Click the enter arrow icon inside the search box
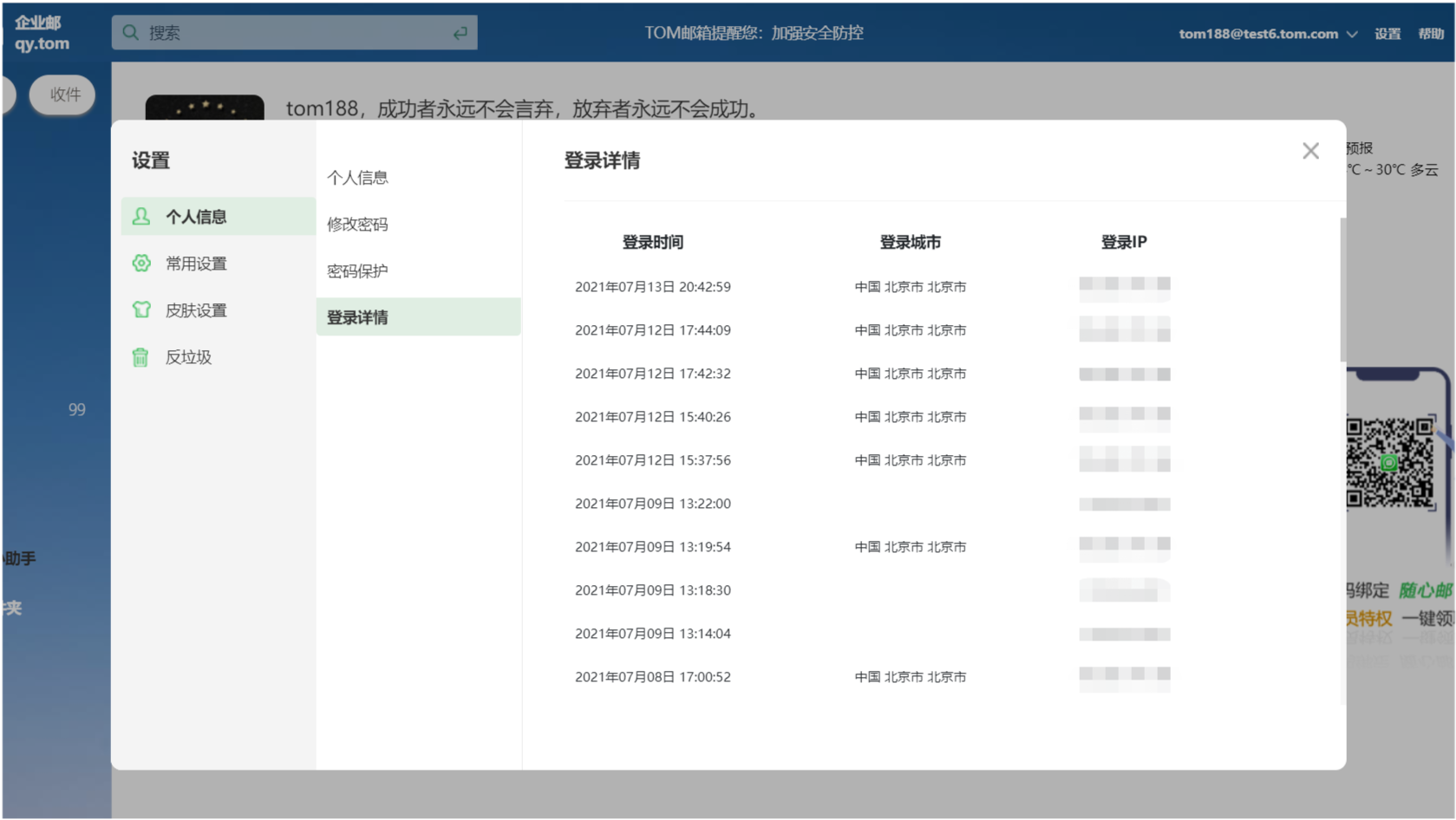The width and height of the screenshot is (1456, 820). (x=459, y=31)
